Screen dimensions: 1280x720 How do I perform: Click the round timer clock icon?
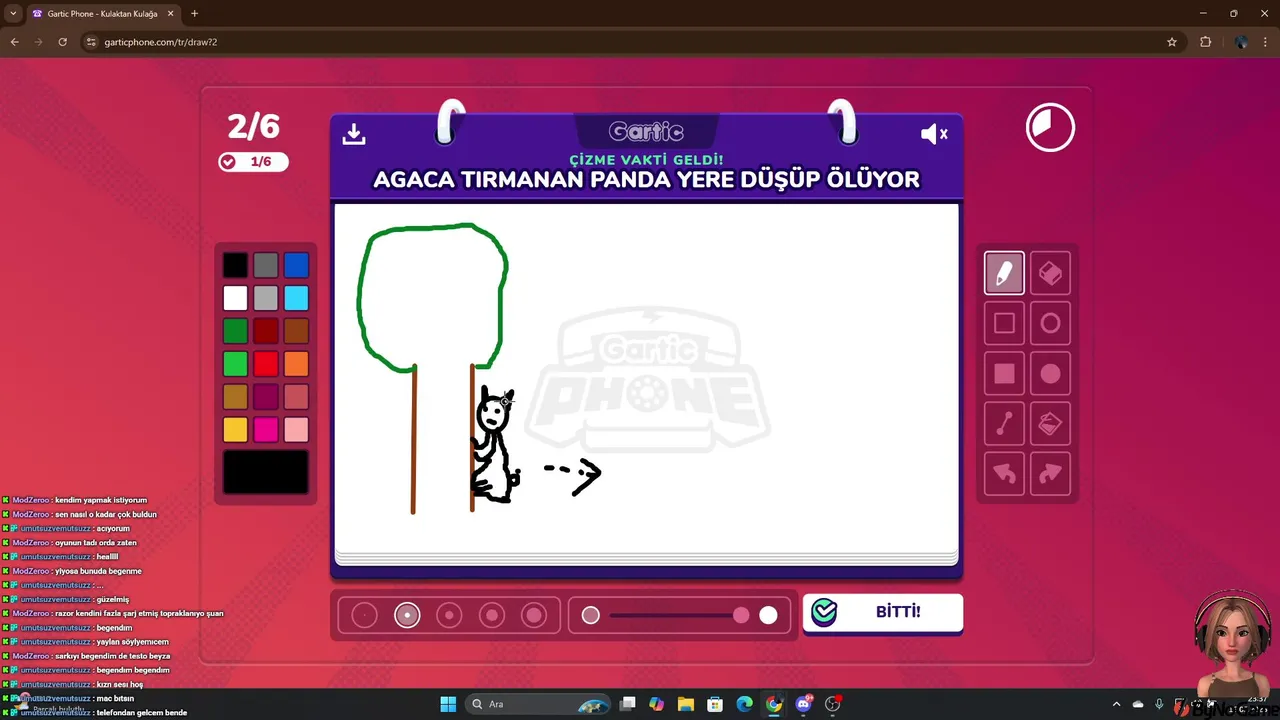[1050, 128]
